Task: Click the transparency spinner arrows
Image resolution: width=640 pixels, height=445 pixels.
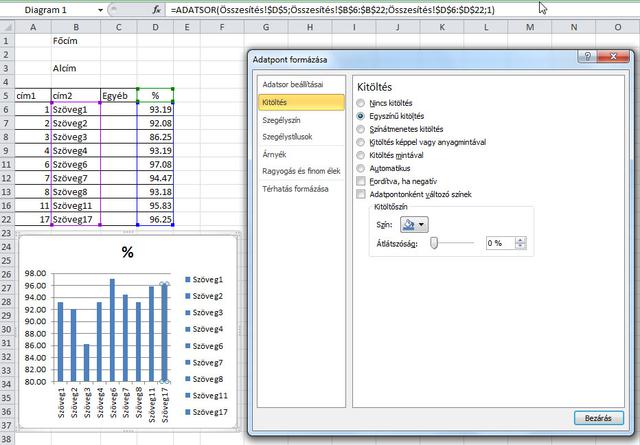Action: tap(520, 243)
